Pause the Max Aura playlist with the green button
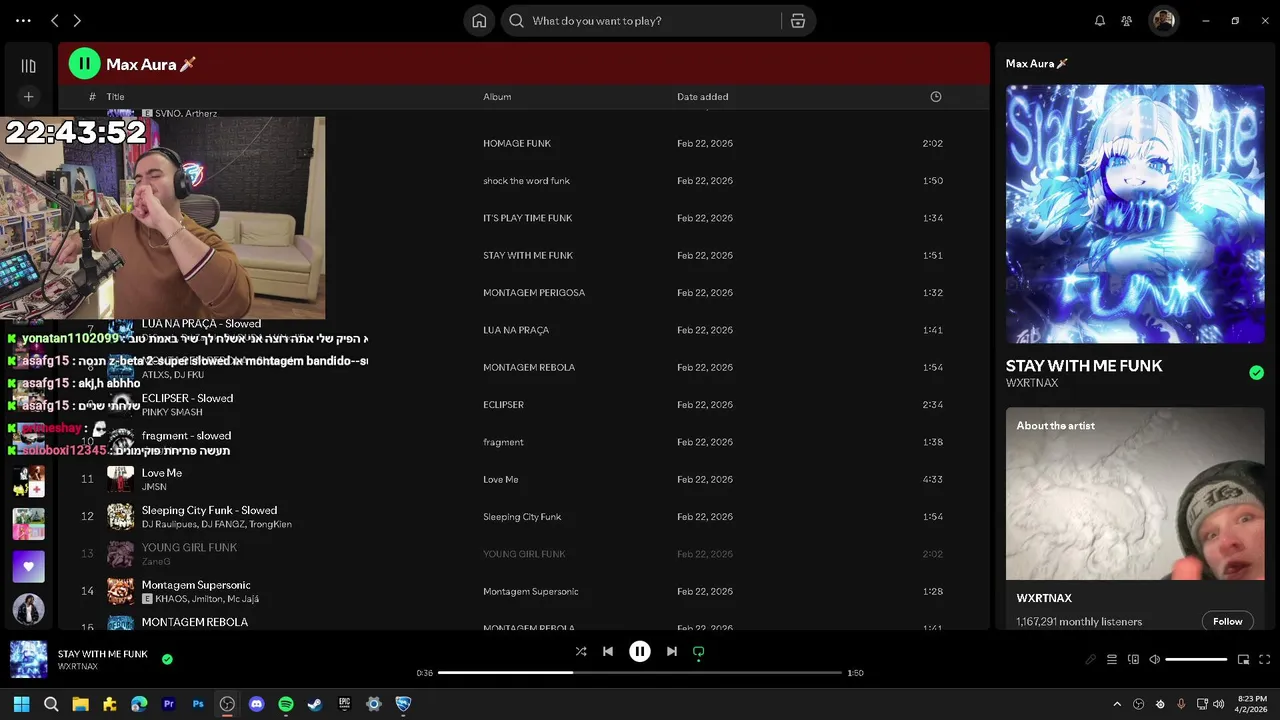The width and height of the screenshot is (1280, 720). point(84,64)
